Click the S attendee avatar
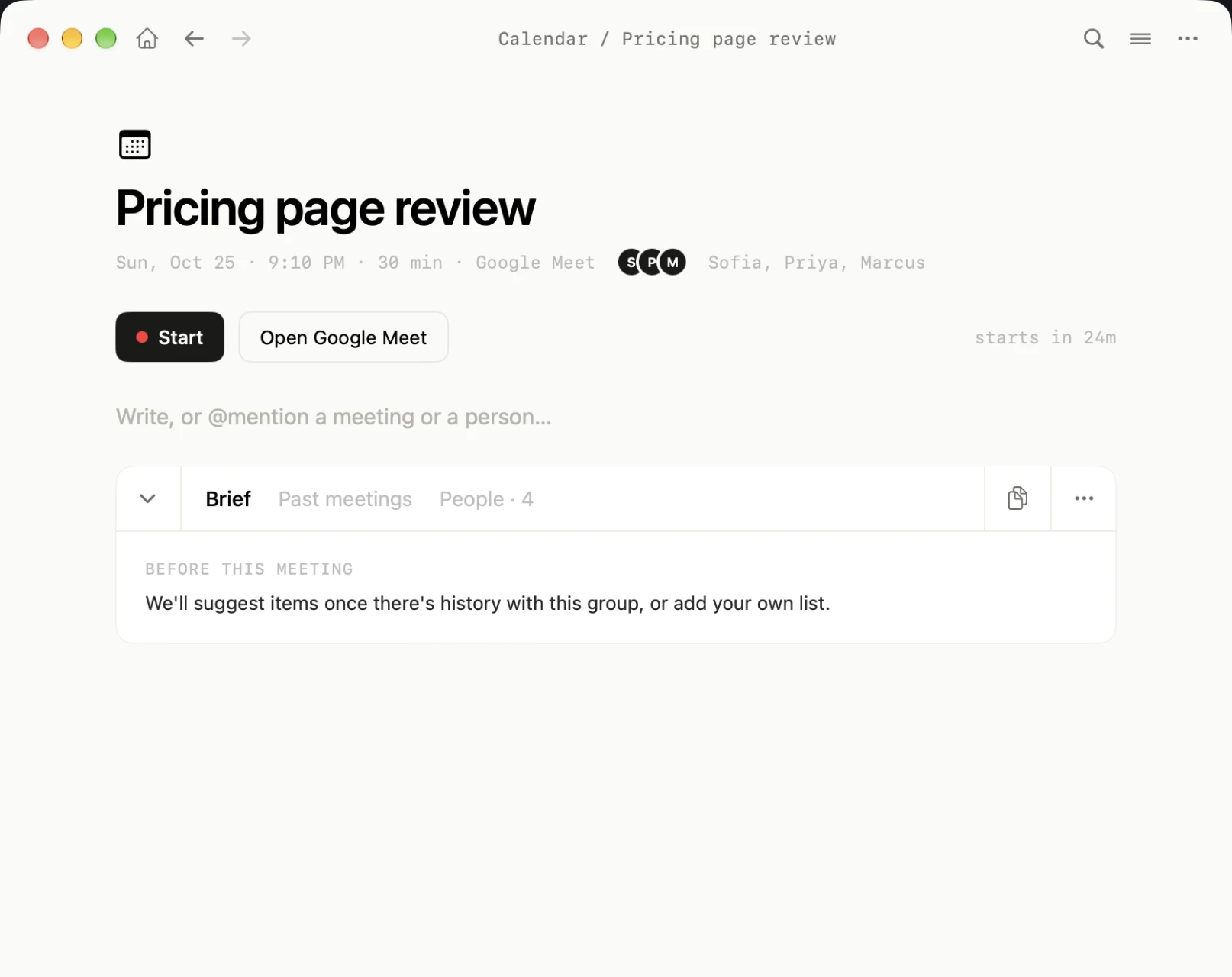 pyautogui.click(x=629, y=262)
